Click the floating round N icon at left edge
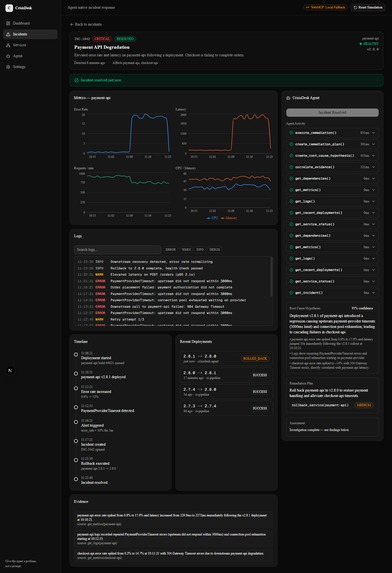Screen dimensions: 392x573 tap(10, 371)
